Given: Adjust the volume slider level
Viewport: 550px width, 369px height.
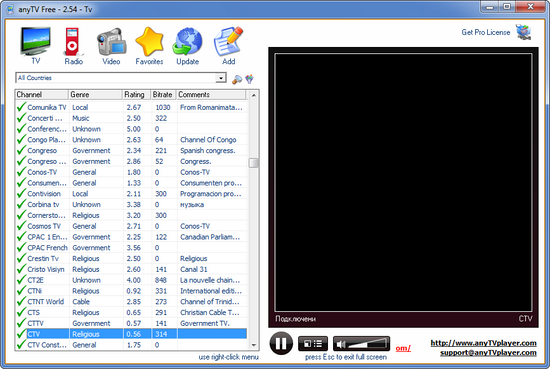Looking at the screenshot, I should (x=368, y=344).
